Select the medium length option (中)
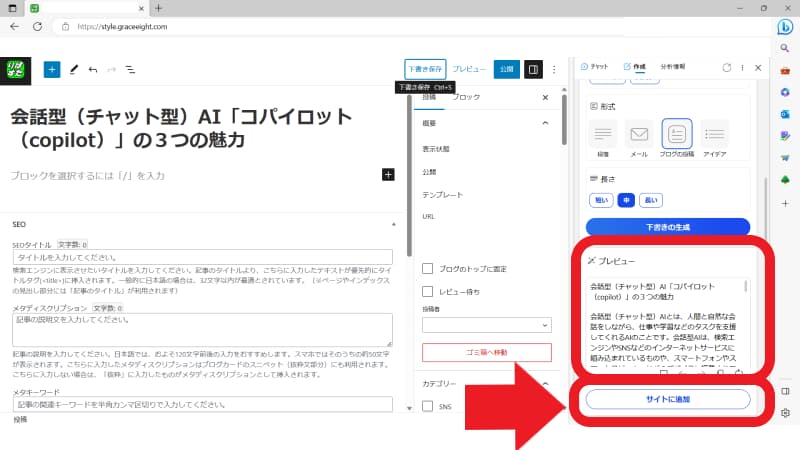Viewport: 800px width, 450px height. [626, 200]
